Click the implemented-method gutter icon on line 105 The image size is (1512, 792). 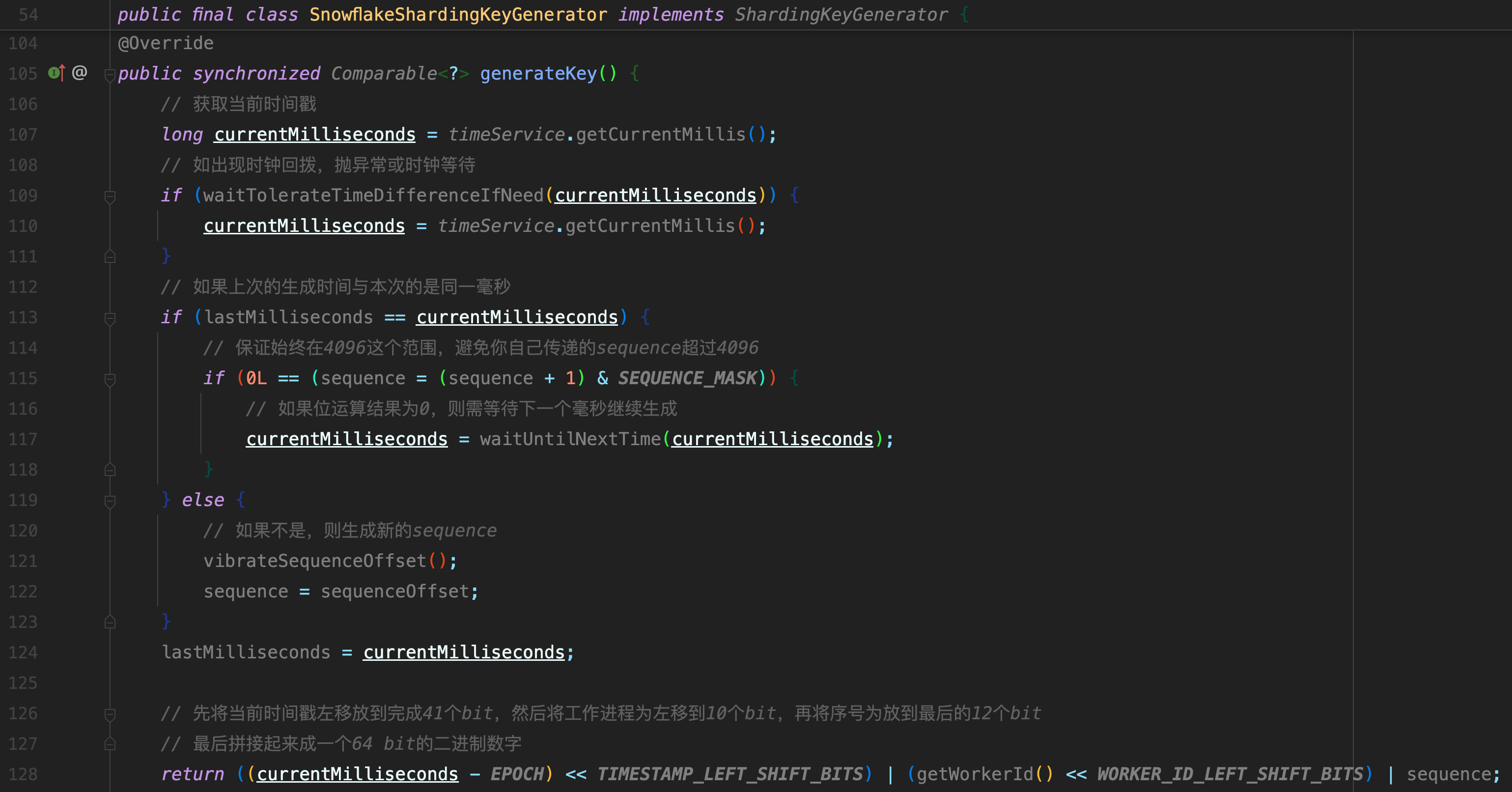click(x=56, y=73)
